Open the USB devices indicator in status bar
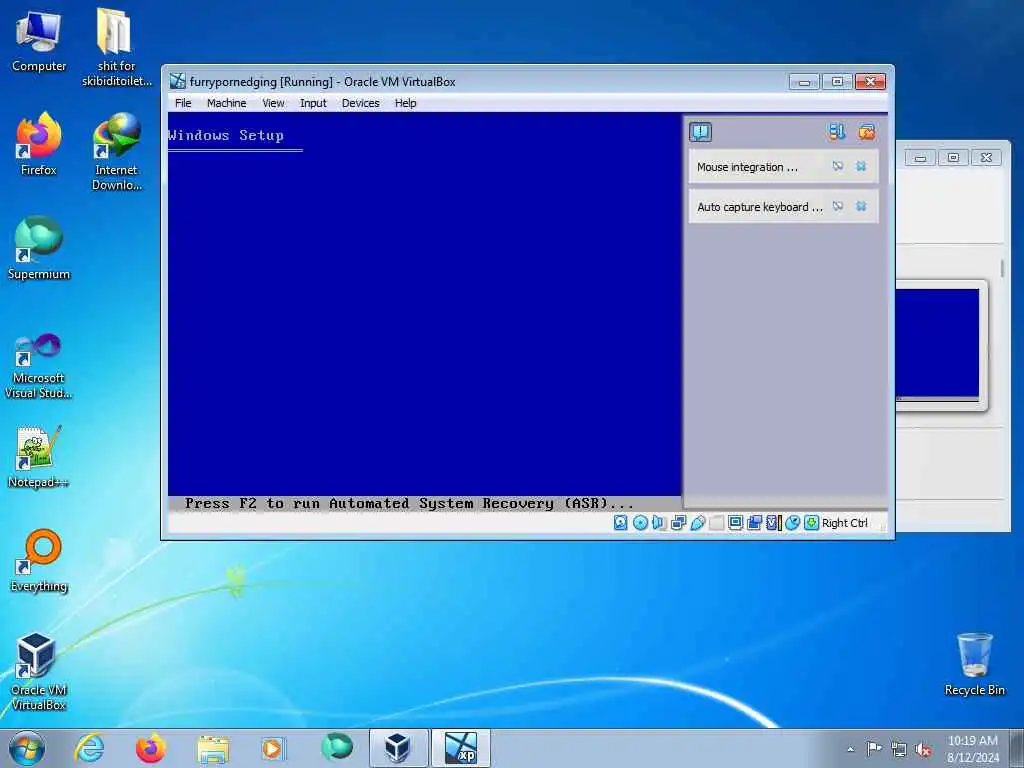The width and height of the screenshot is (1024, 768). [x=697, y=522]
